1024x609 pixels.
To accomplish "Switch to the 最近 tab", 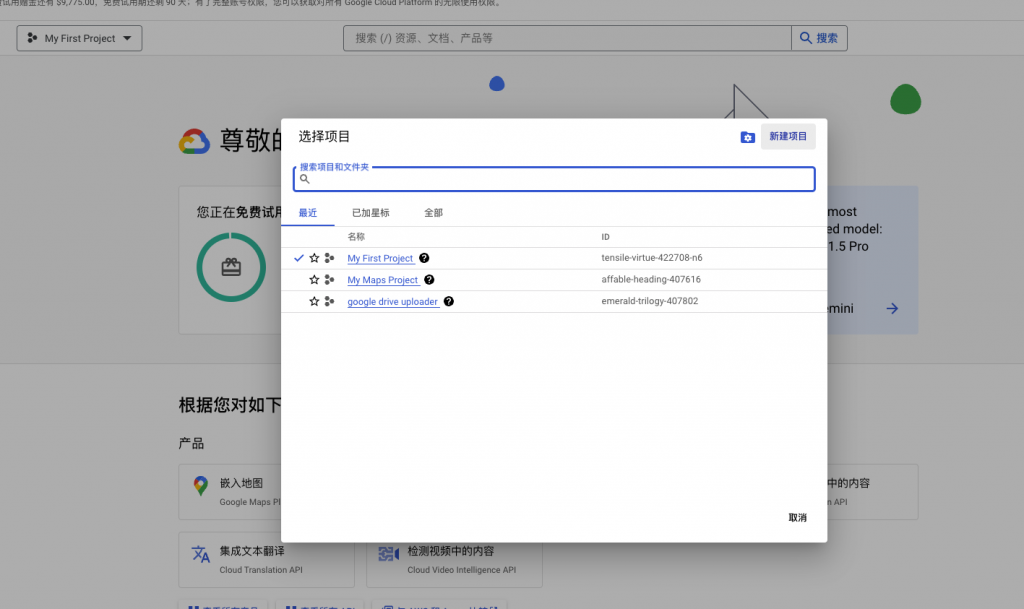I will 308,213.
